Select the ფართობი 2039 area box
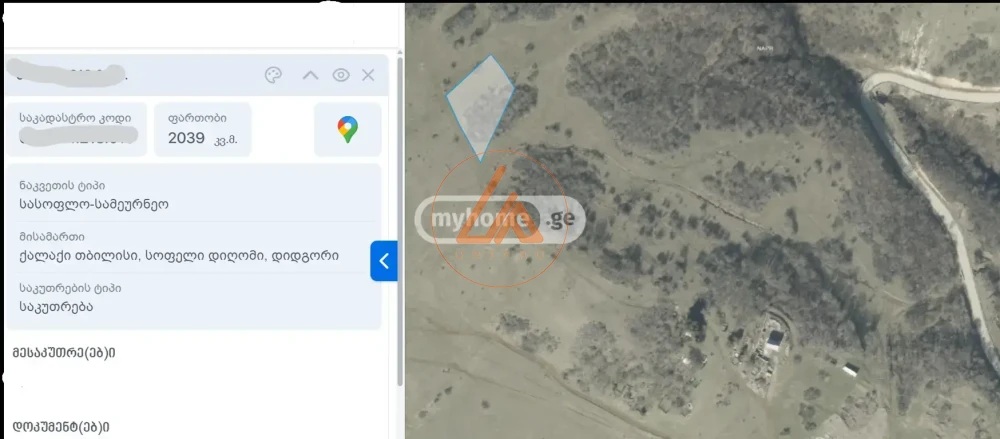Image resolution: width=1000 pixels, height=439 pixels. pos(203,130)
